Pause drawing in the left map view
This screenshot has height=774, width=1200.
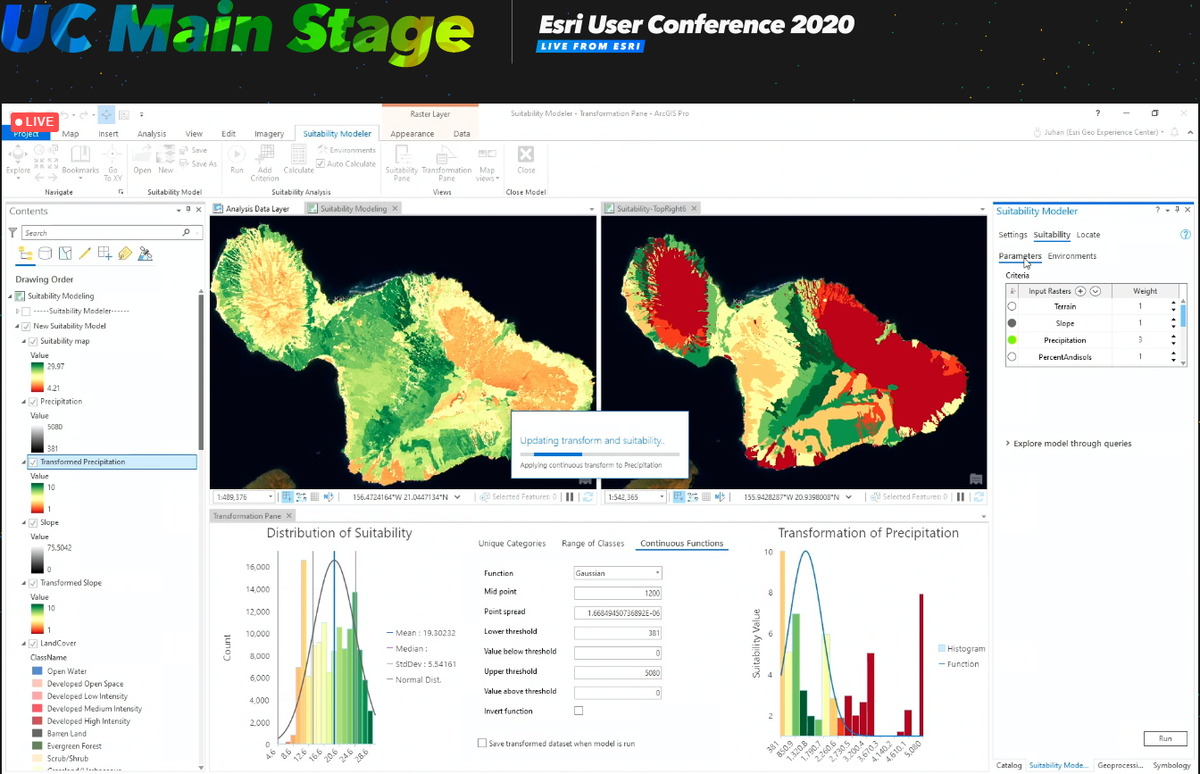click(568, 497)
